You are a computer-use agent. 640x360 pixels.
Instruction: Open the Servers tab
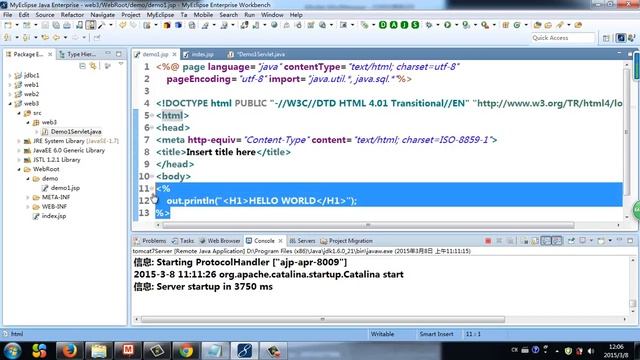302,241
